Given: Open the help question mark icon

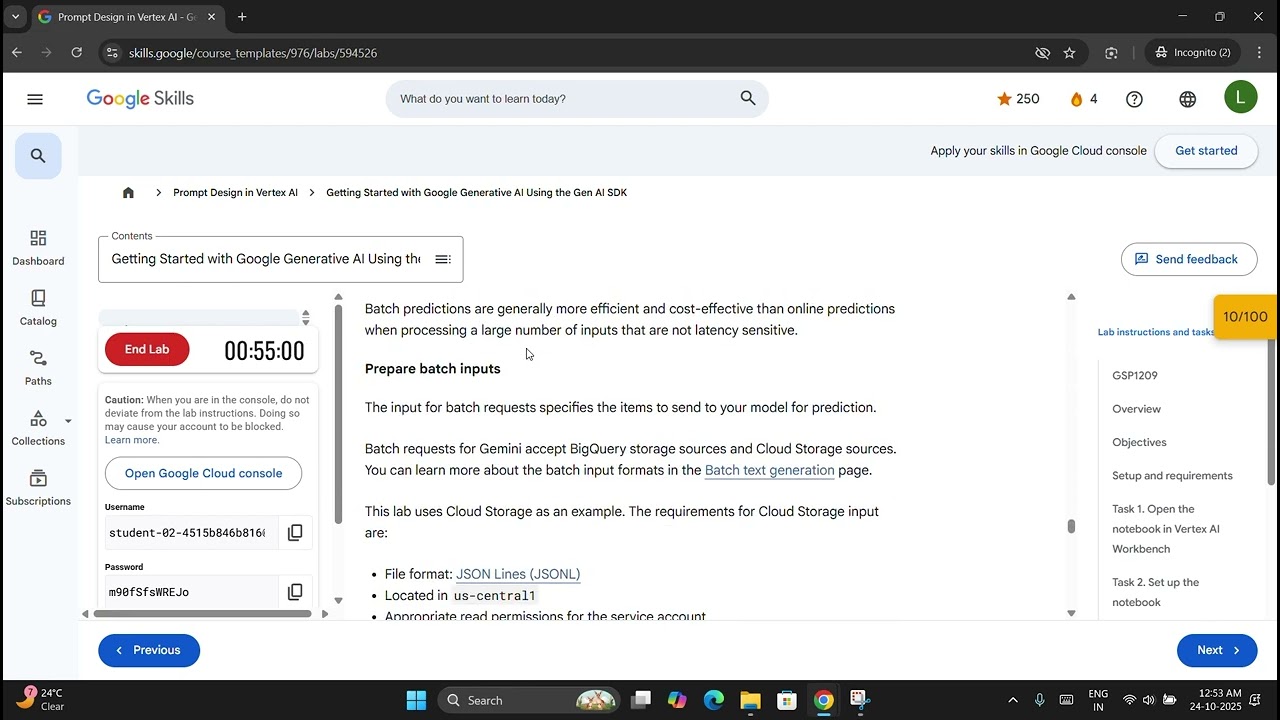Looking at the screenshot, I should (1134, 99).
